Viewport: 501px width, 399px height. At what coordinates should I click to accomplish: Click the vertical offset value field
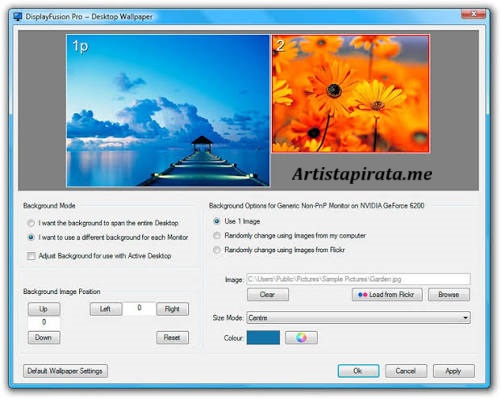pos(44,323)
